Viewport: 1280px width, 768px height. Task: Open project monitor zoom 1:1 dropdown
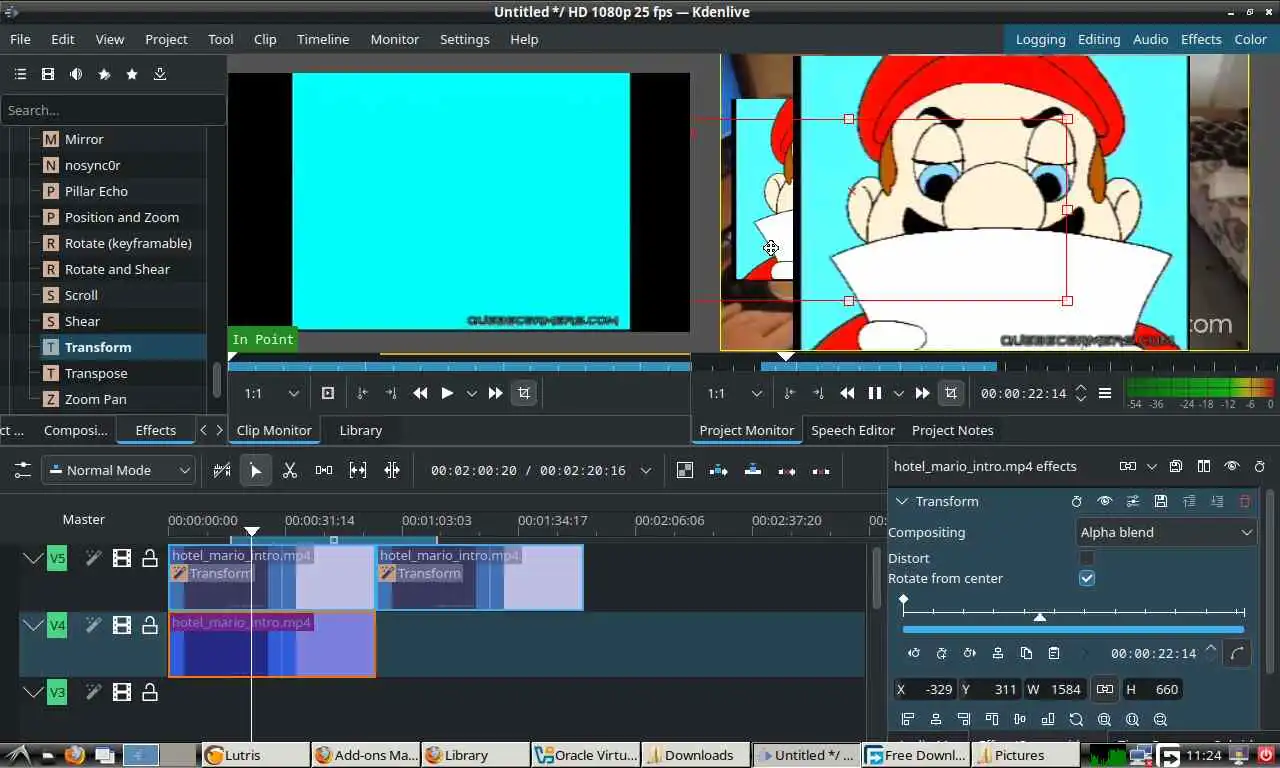[733, 393]
